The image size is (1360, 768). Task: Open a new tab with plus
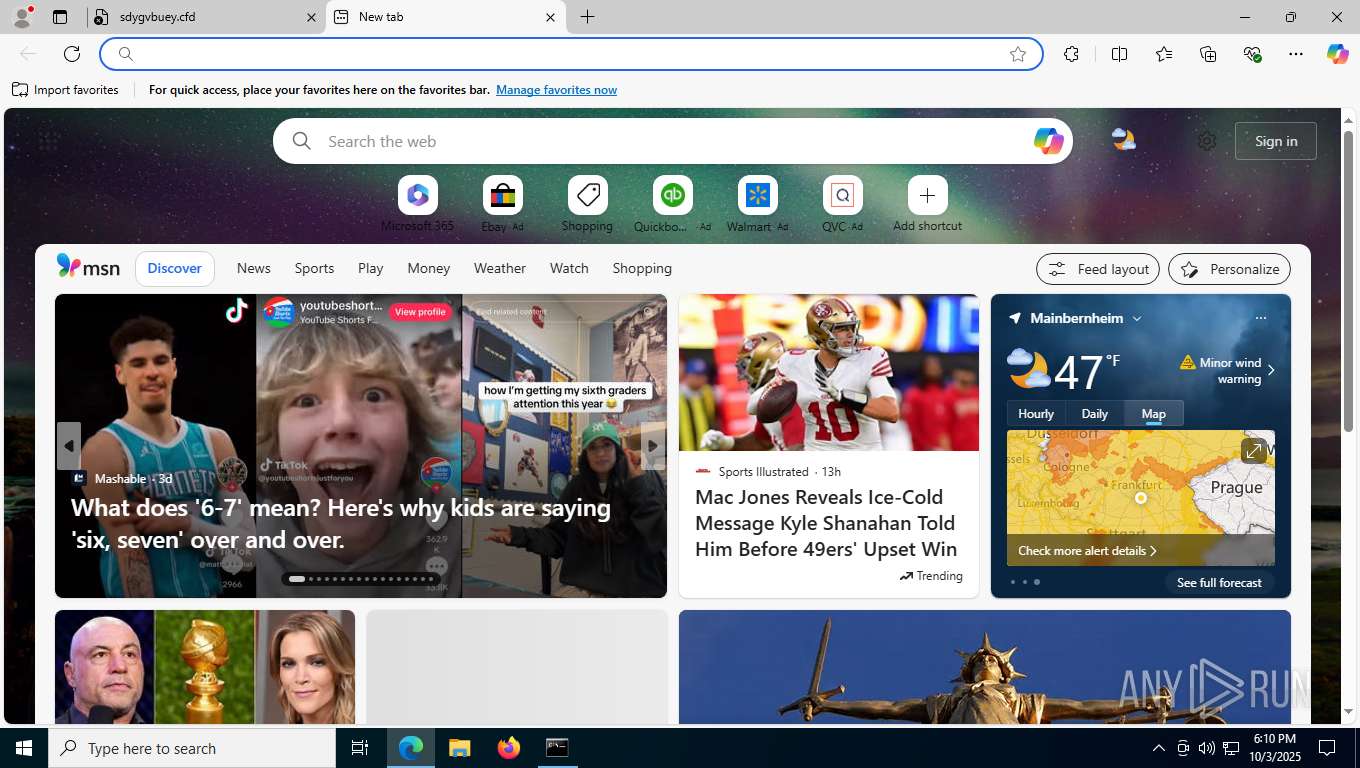click(x=588, y=17)
